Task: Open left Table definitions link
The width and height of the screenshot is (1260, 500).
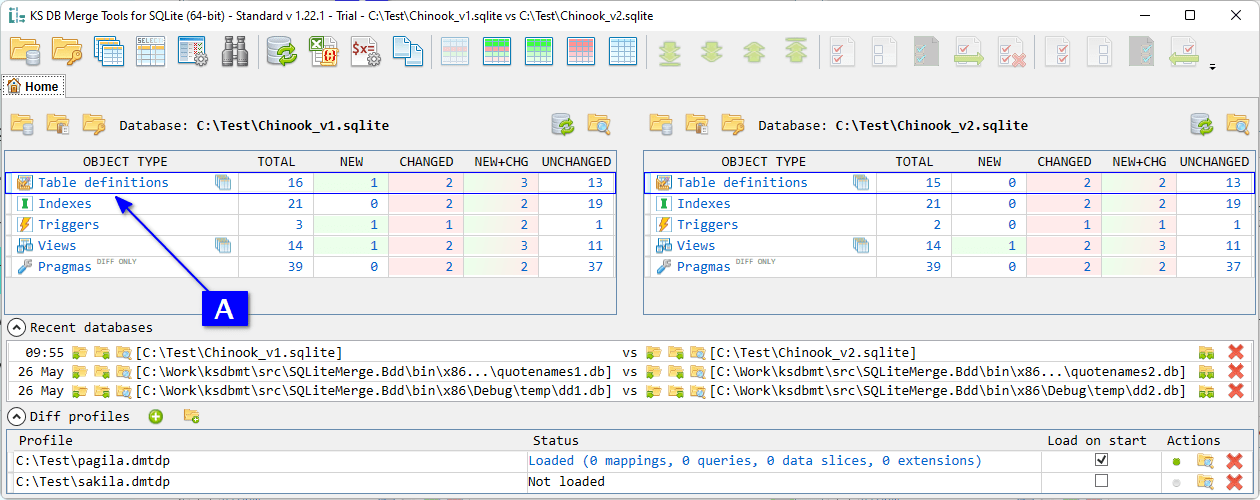Action: (x=103, y=182)
